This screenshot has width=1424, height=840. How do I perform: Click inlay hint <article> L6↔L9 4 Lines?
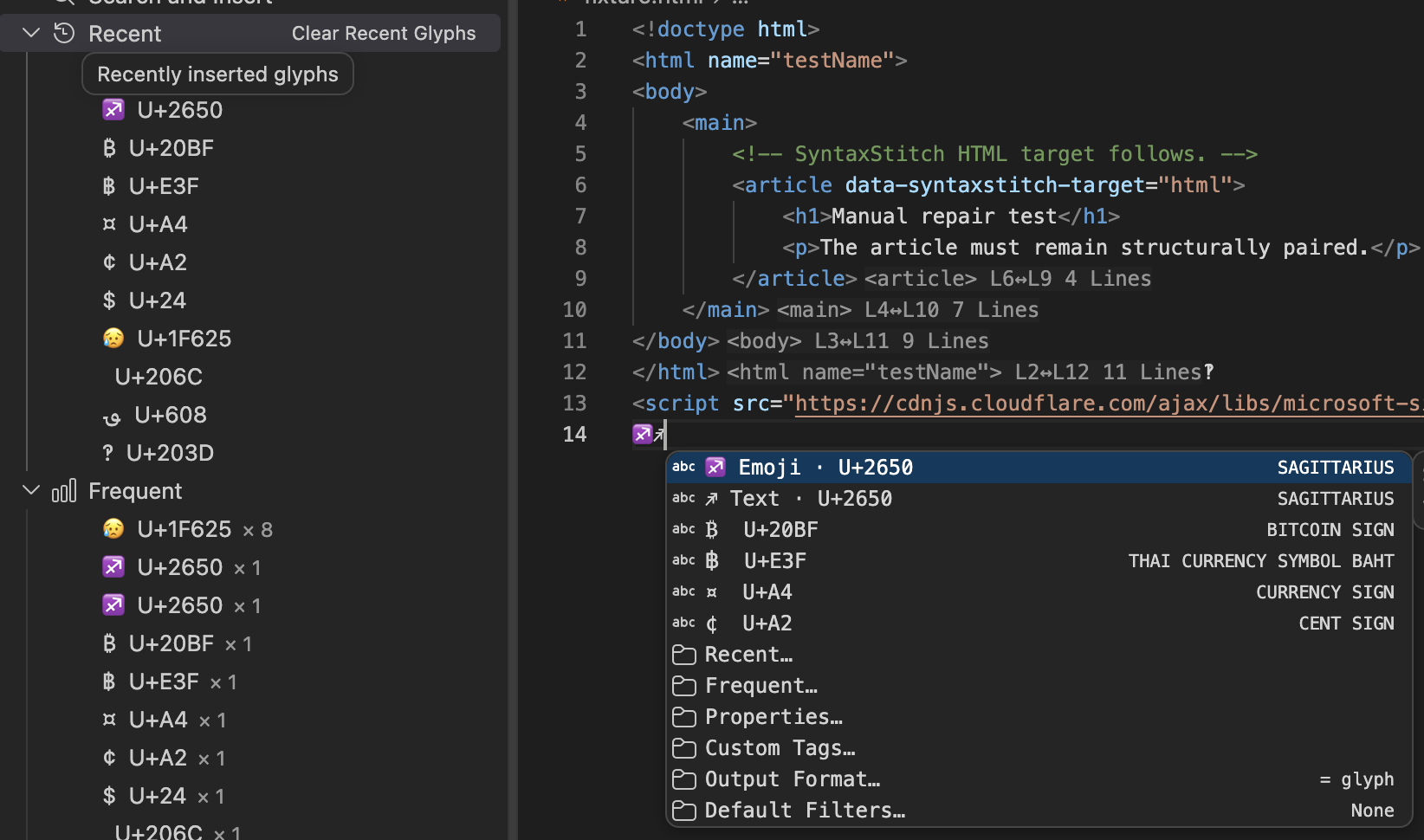1007,279
